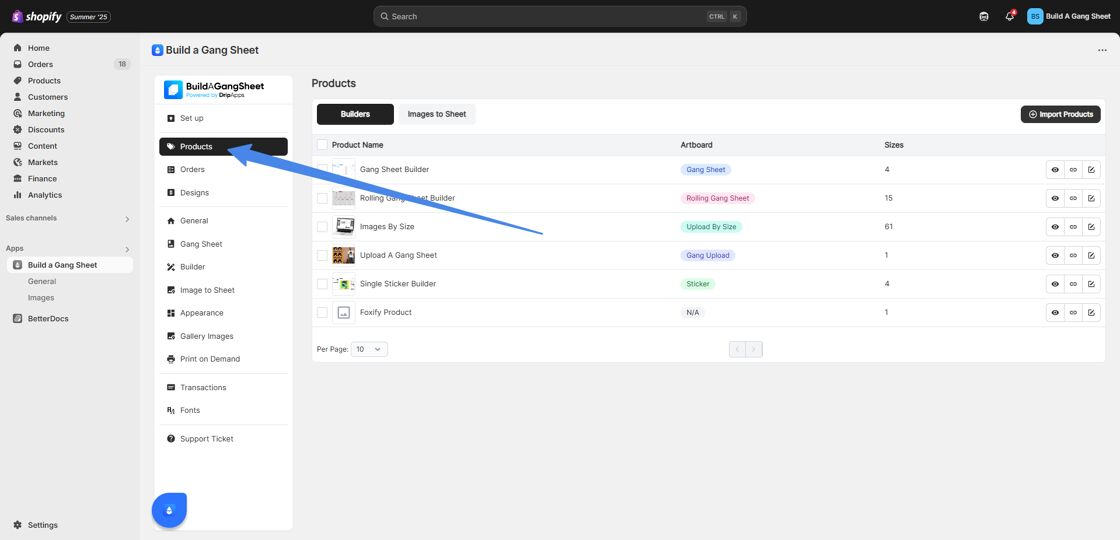The width and height of the screenshot is (1120, 540).
Task: Check the Single Sticker Builder checkbox
Action: point(322,284)
